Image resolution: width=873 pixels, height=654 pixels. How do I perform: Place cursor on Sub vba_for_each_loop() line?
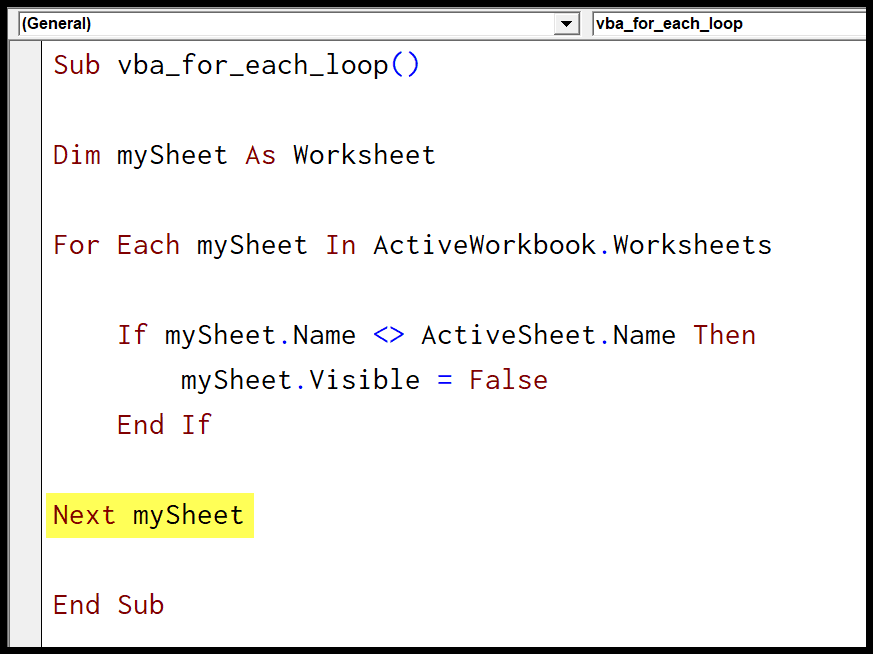(x=236, y=66)
